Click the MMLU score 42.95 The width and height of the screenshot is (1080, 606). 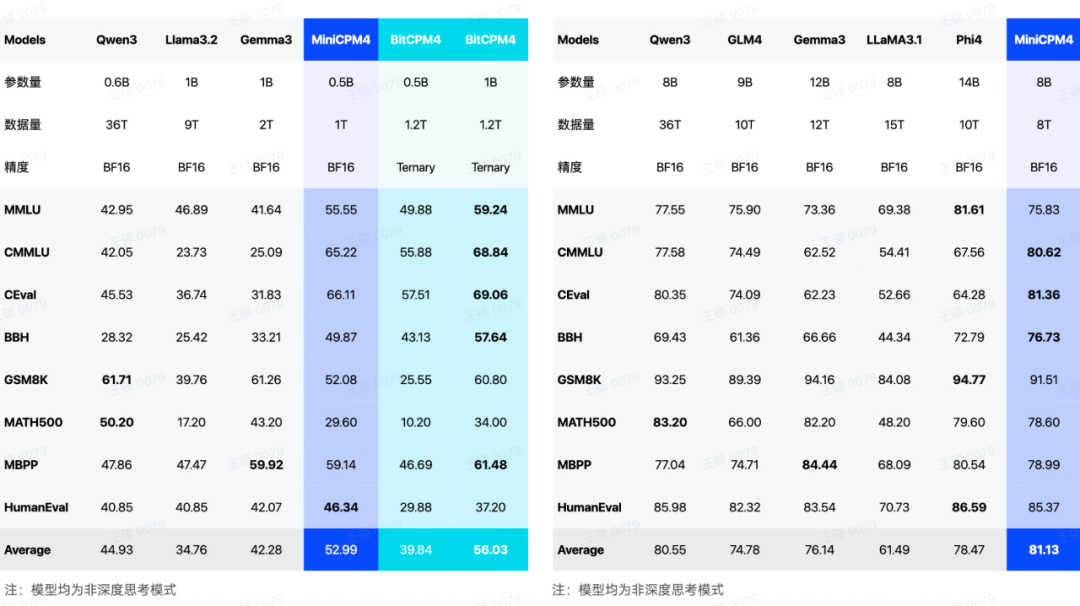point(116,209)
